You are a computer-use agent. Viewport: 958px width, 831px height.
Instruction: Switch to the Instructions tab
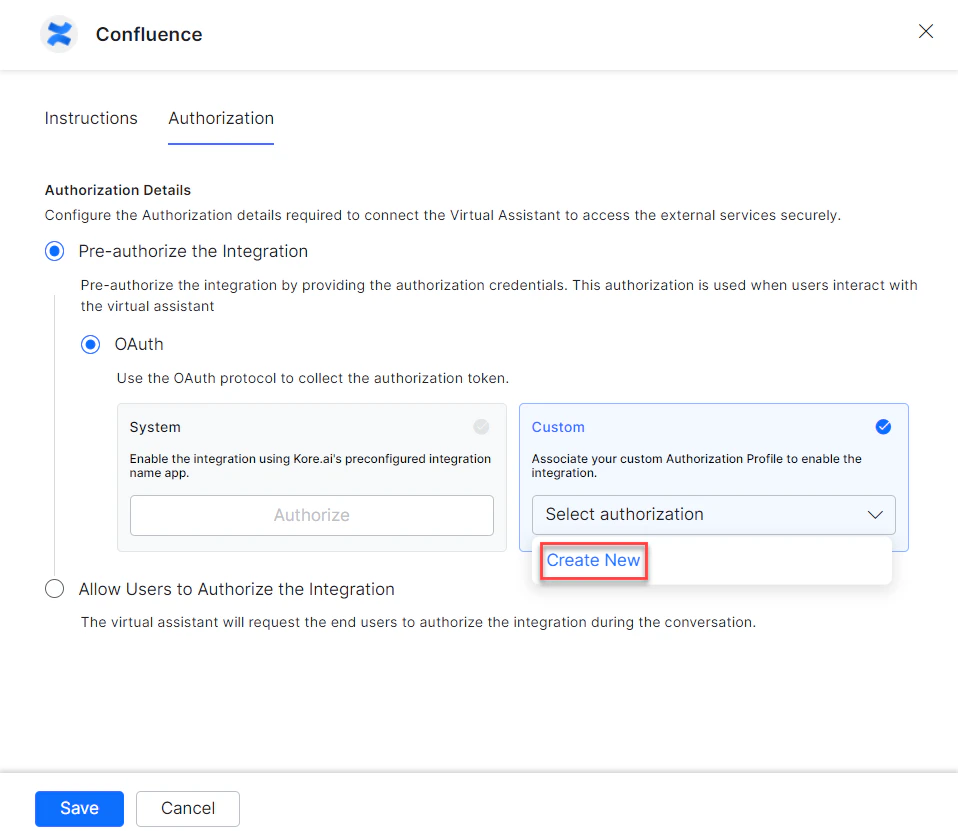coord(91,118)
